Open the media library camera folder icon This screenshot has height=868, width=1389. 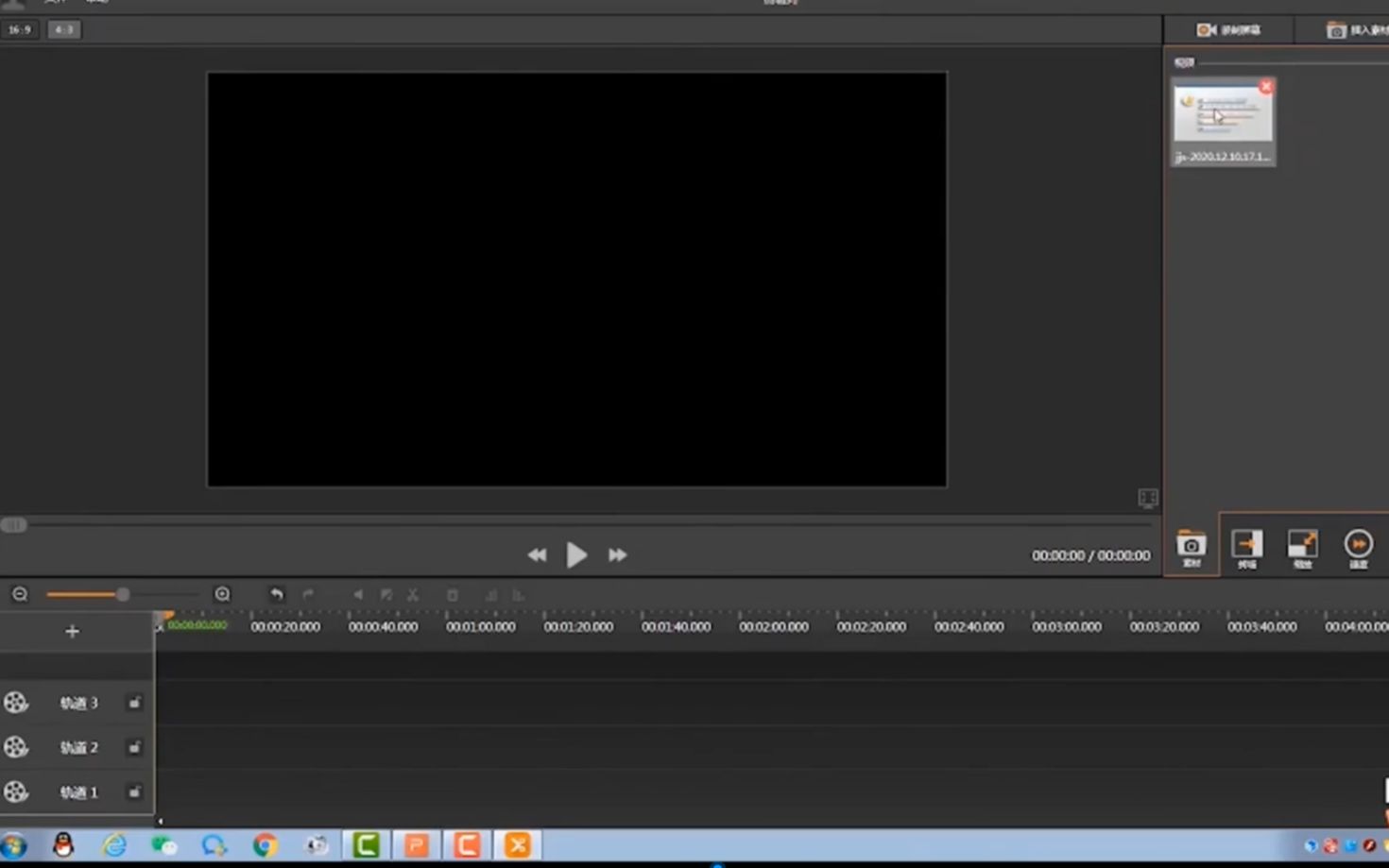[x=1192, y=548]
